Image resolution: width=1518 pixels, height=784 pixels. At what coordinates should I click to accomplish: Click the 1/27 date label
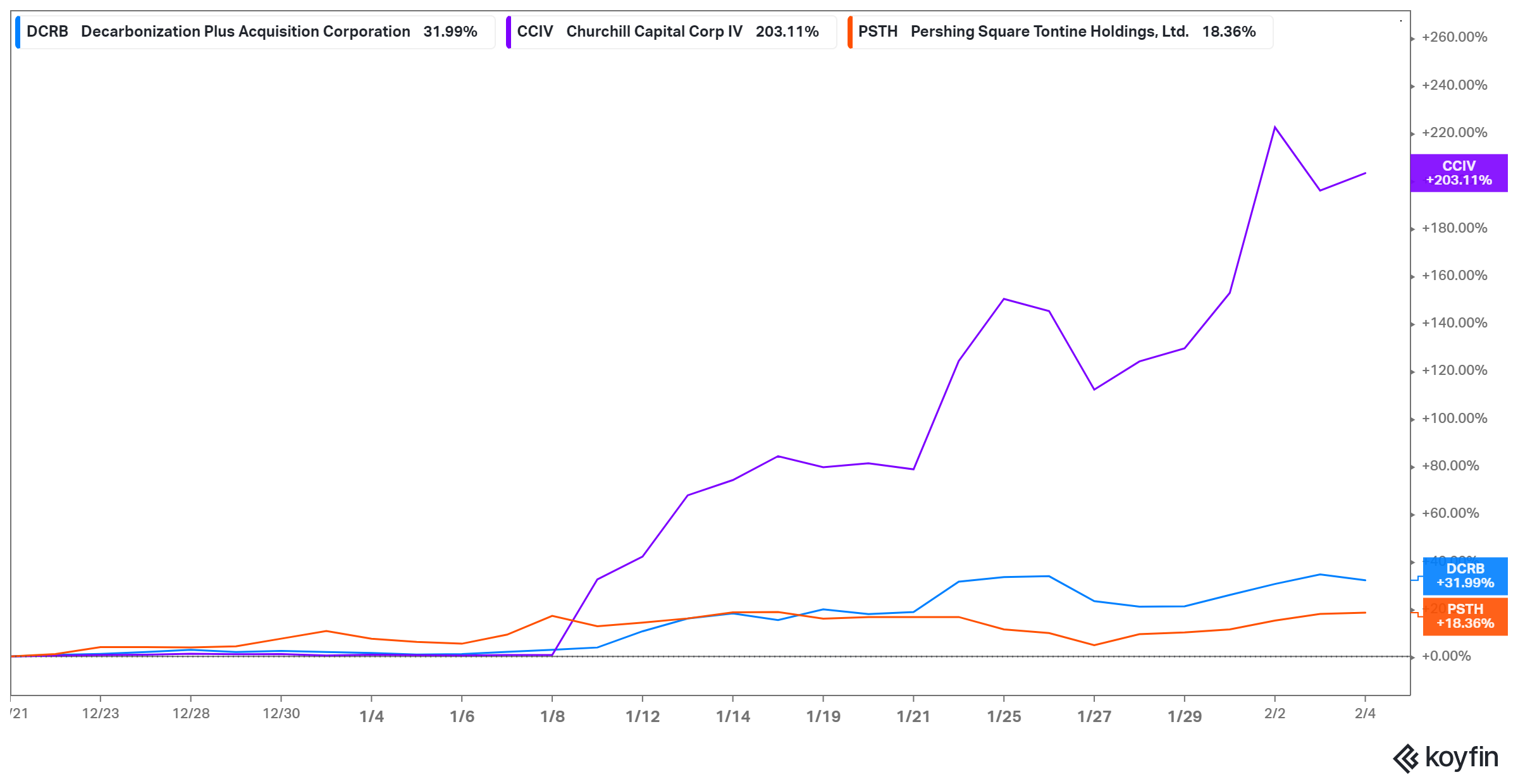[x=1094, y=716]
